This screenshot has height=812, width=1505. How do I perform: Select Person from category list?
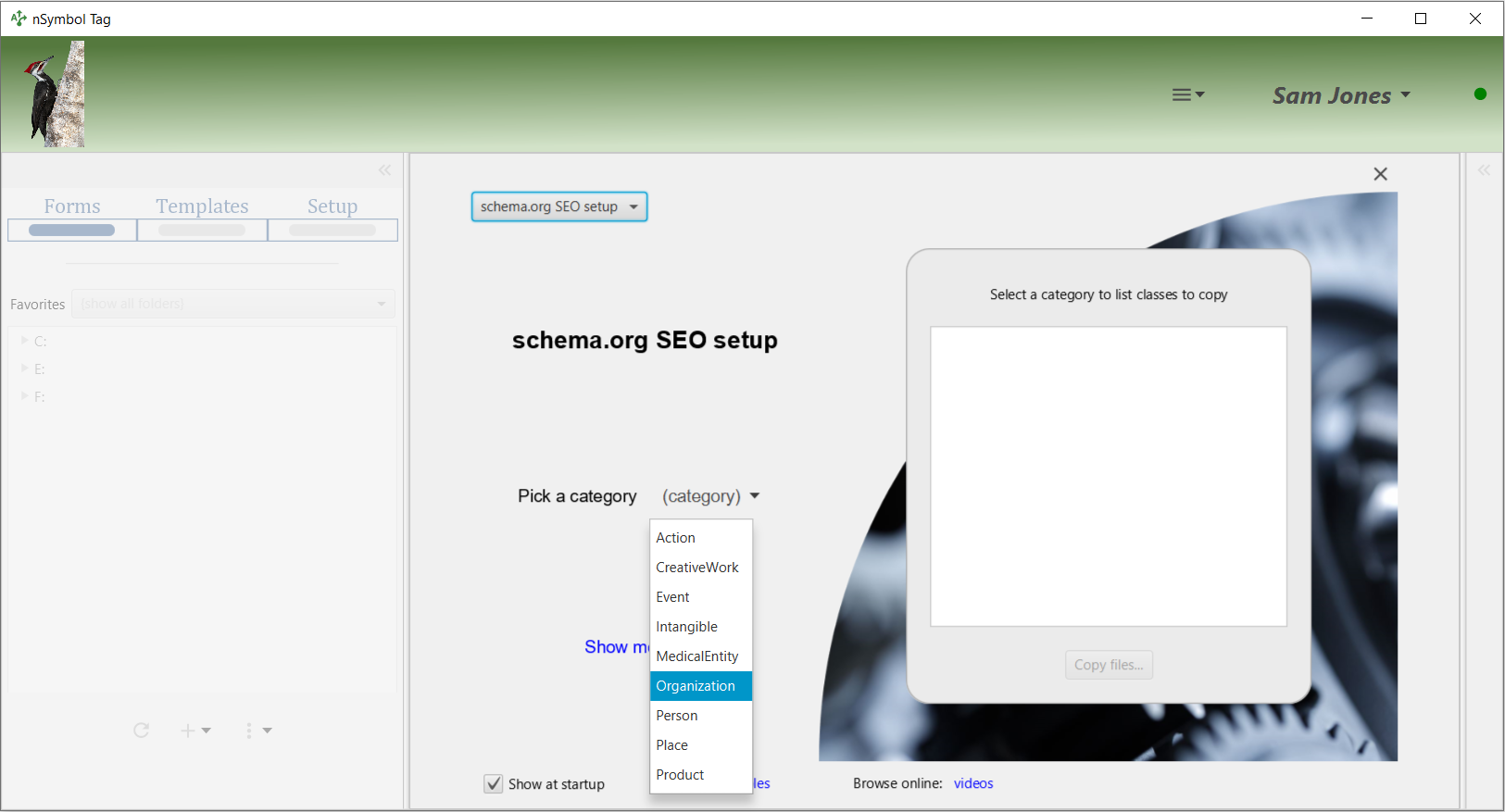(x=701, y=716)
